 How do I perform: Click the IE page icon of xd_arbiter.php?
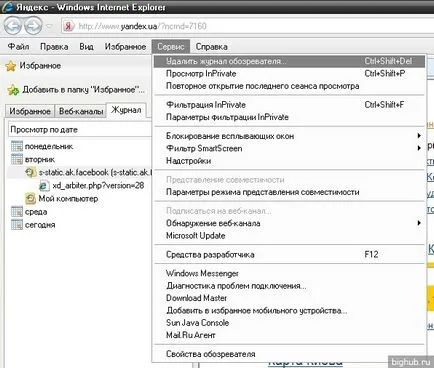click(x=44, y=185)
